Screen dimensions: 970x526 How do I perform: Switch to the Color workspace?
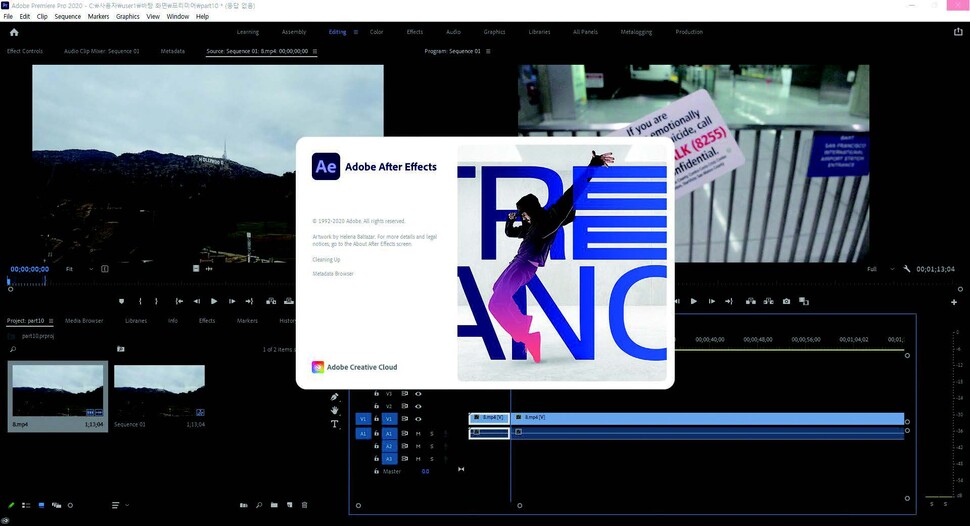tap(377, 32)
